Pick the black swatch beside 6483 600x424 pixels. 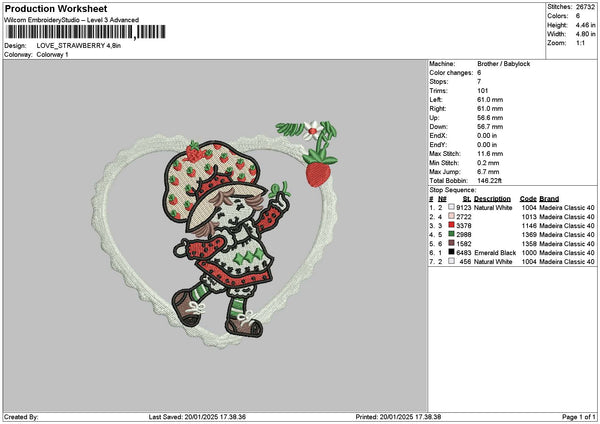pyautogui.click(x=452, y=252)
